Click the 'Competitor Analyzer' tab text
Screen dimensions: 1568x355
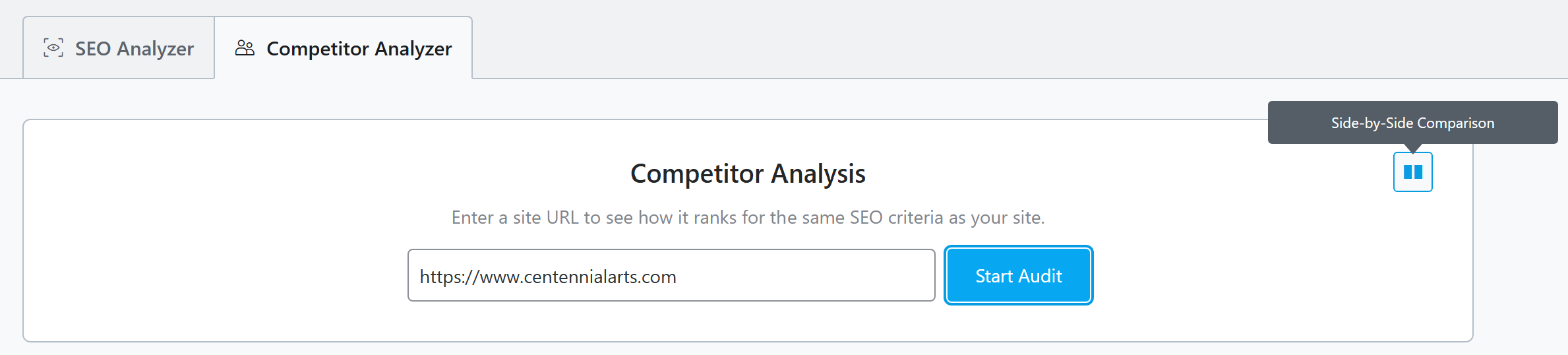click(359, 48)
